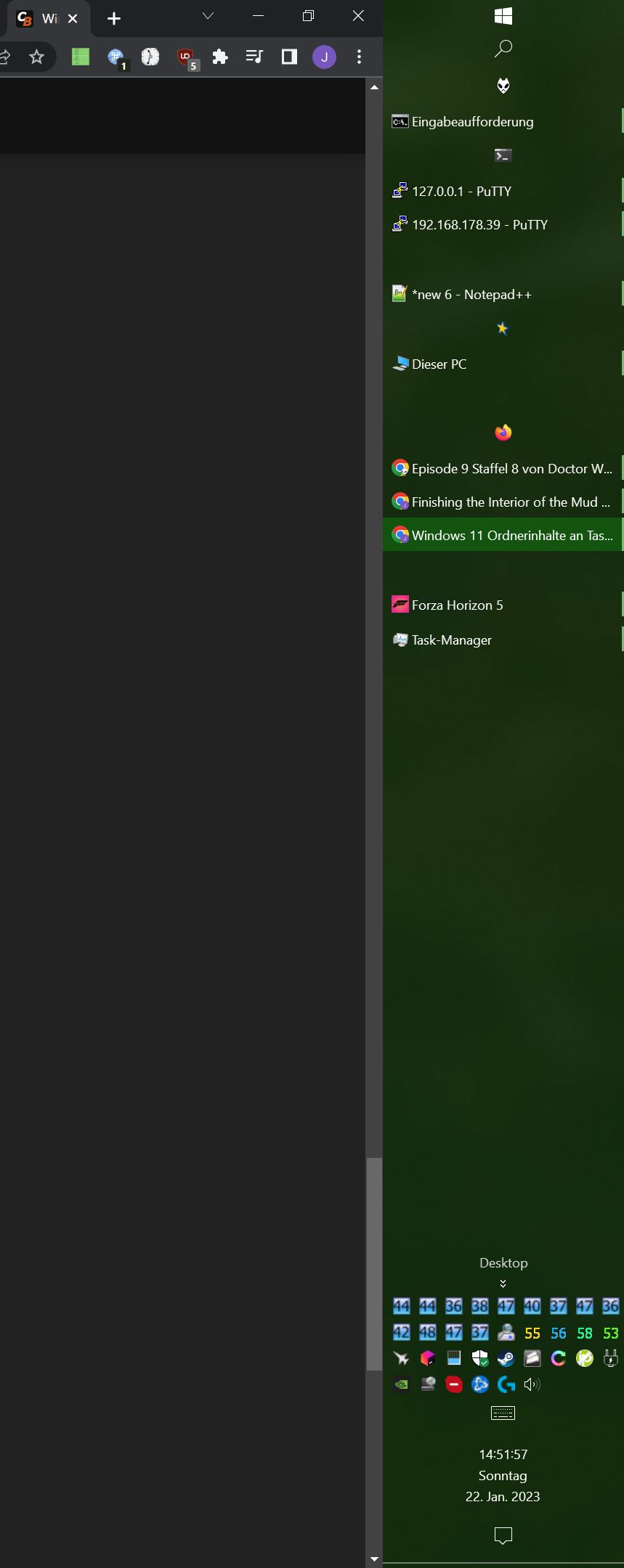Screen dimensions: 624x1568
Task: Open the media control playlist icon
Action: pos(254,57)
